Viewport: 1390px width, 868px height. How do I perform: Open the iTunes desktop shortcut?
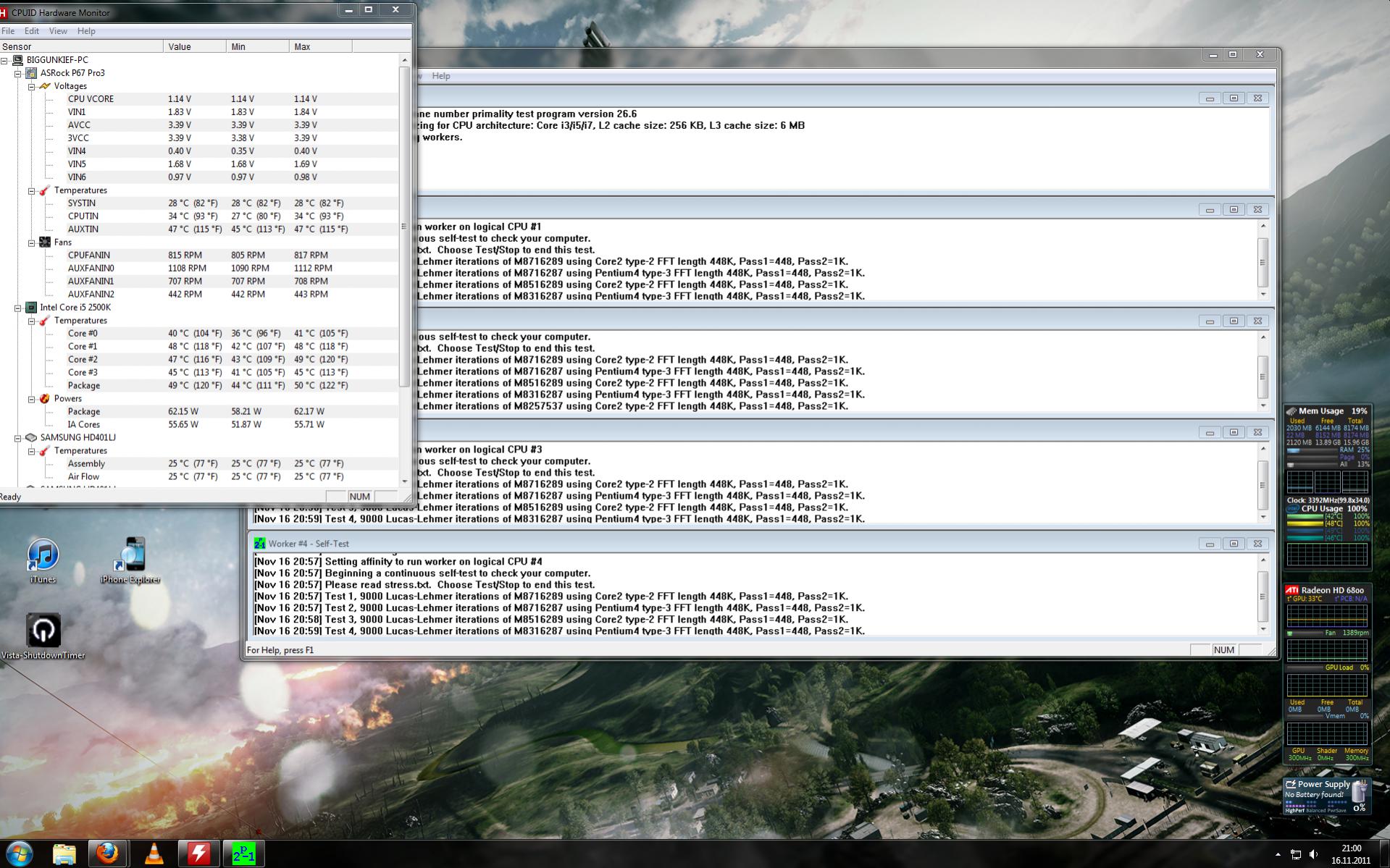[x=43, y=561]
